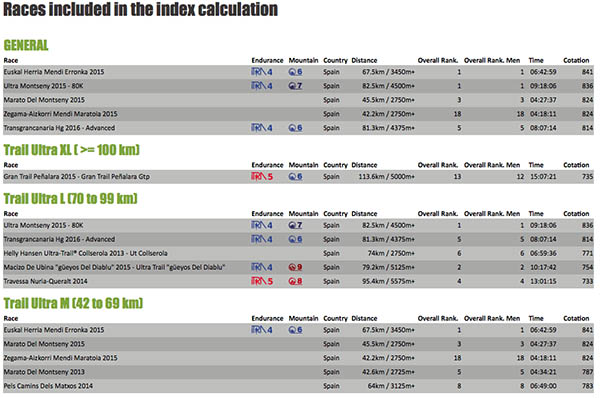Click the Mountain column header in GENERAL table

pos(303,60)
